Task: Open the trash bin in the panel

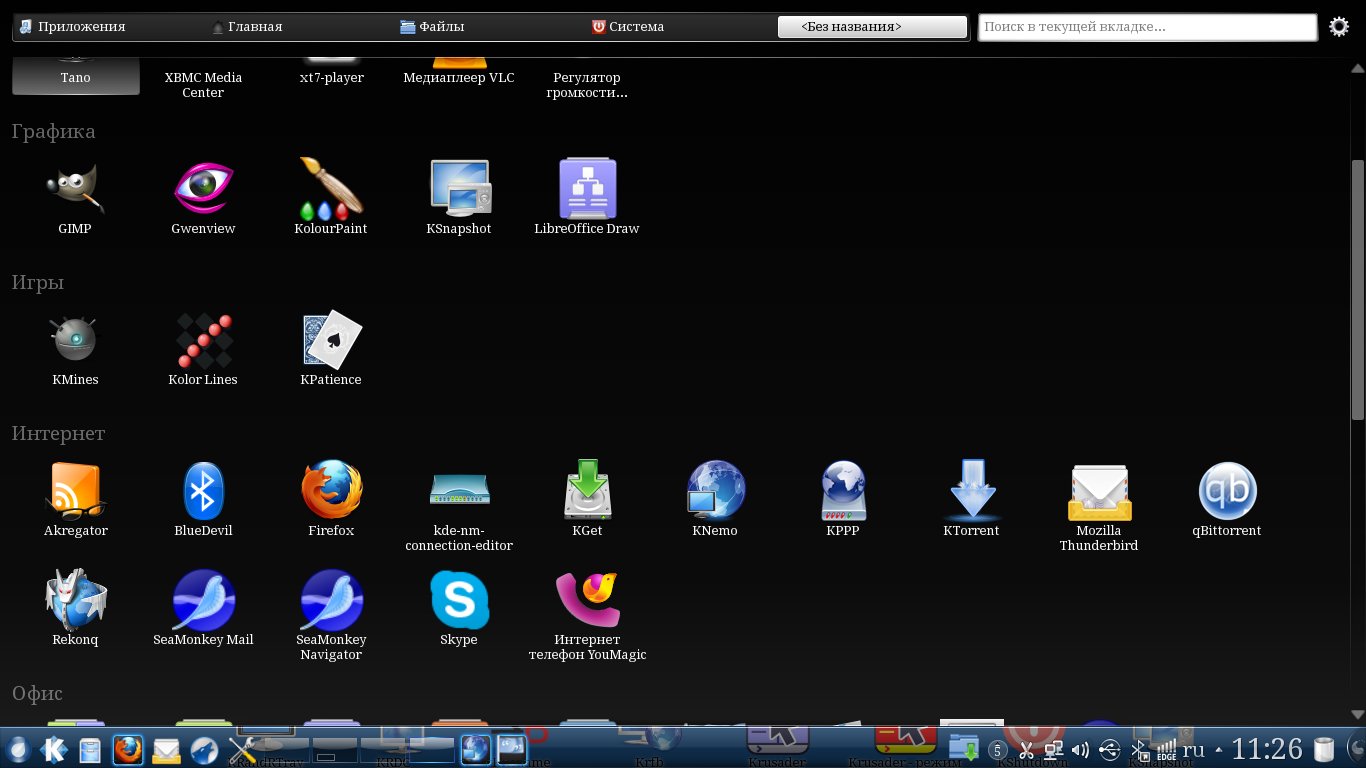Action: click(x=1324, y=749)
